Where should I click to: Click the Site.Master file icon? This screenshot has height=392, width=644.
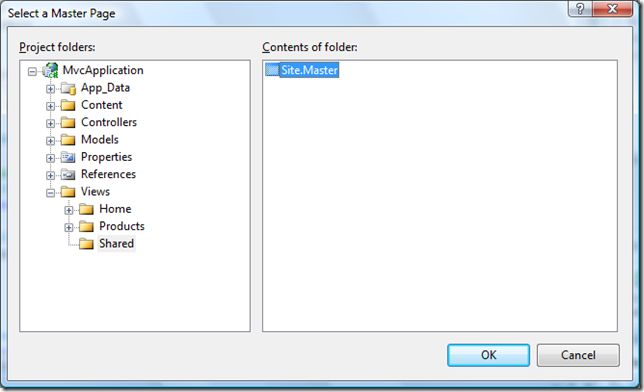click(271, 70)
